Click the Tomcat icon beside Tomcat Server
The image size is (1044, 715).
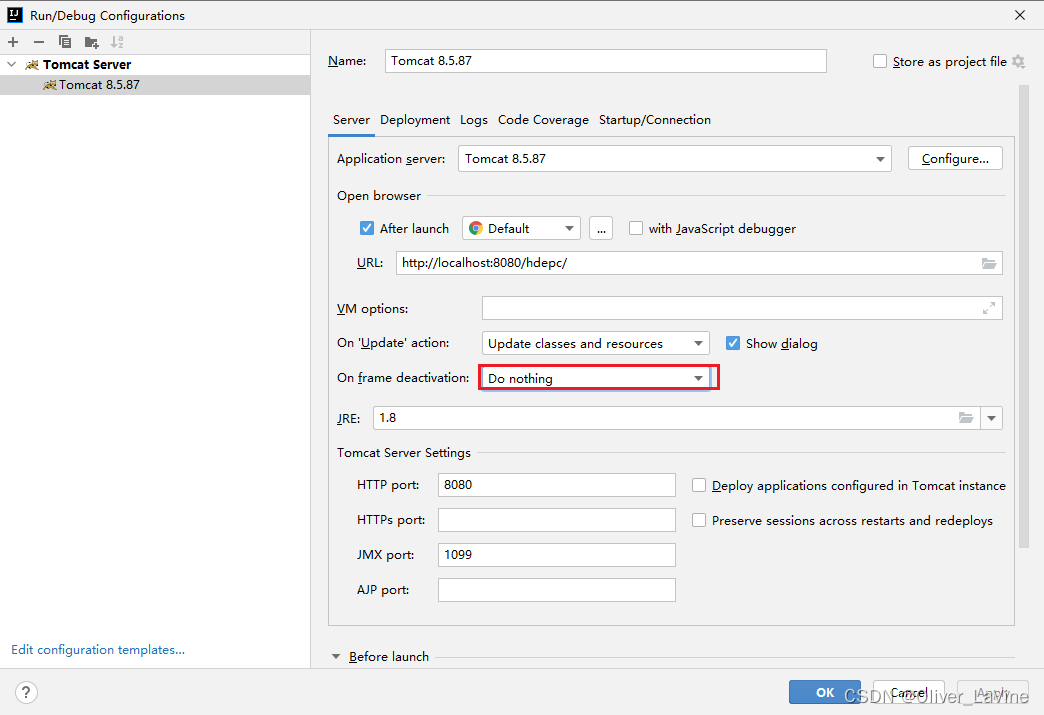pos(32,65)
